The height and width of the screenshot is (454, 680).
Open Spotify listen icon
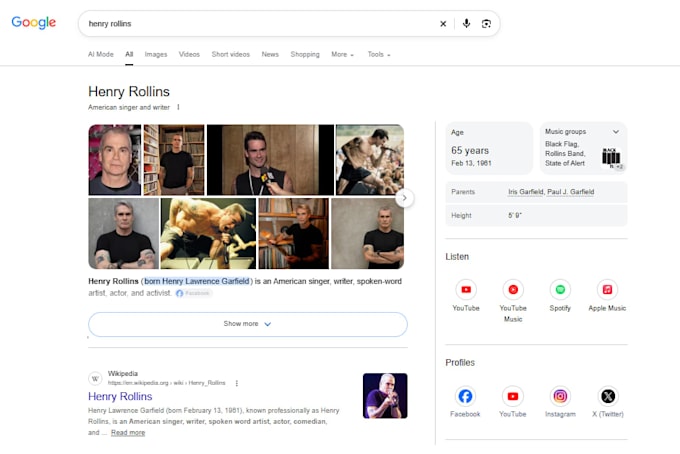tap(560, 290)
